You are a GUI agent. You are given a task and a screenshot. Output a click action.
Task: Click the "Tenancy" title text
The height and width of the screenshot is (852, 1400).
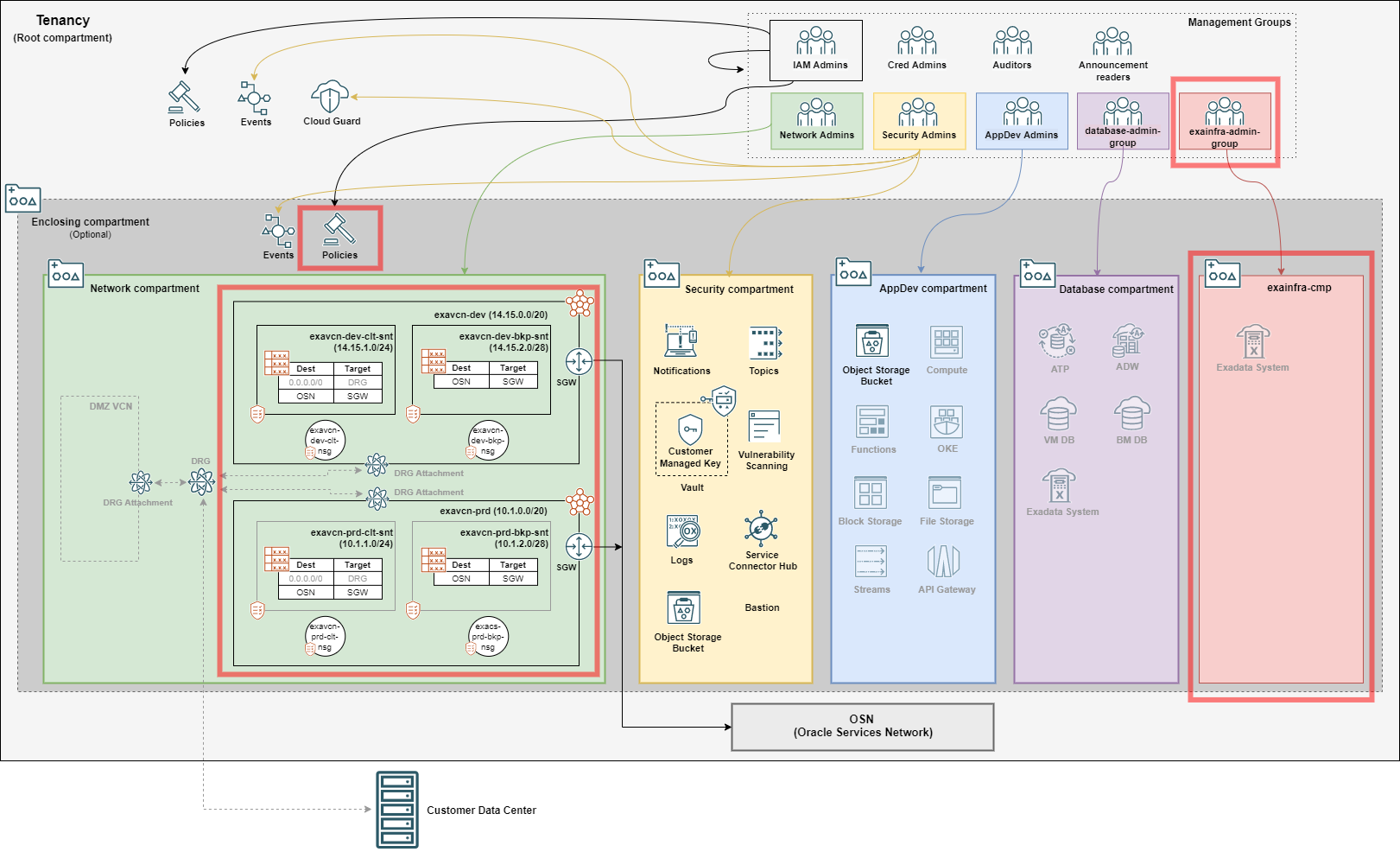[63, 20]
